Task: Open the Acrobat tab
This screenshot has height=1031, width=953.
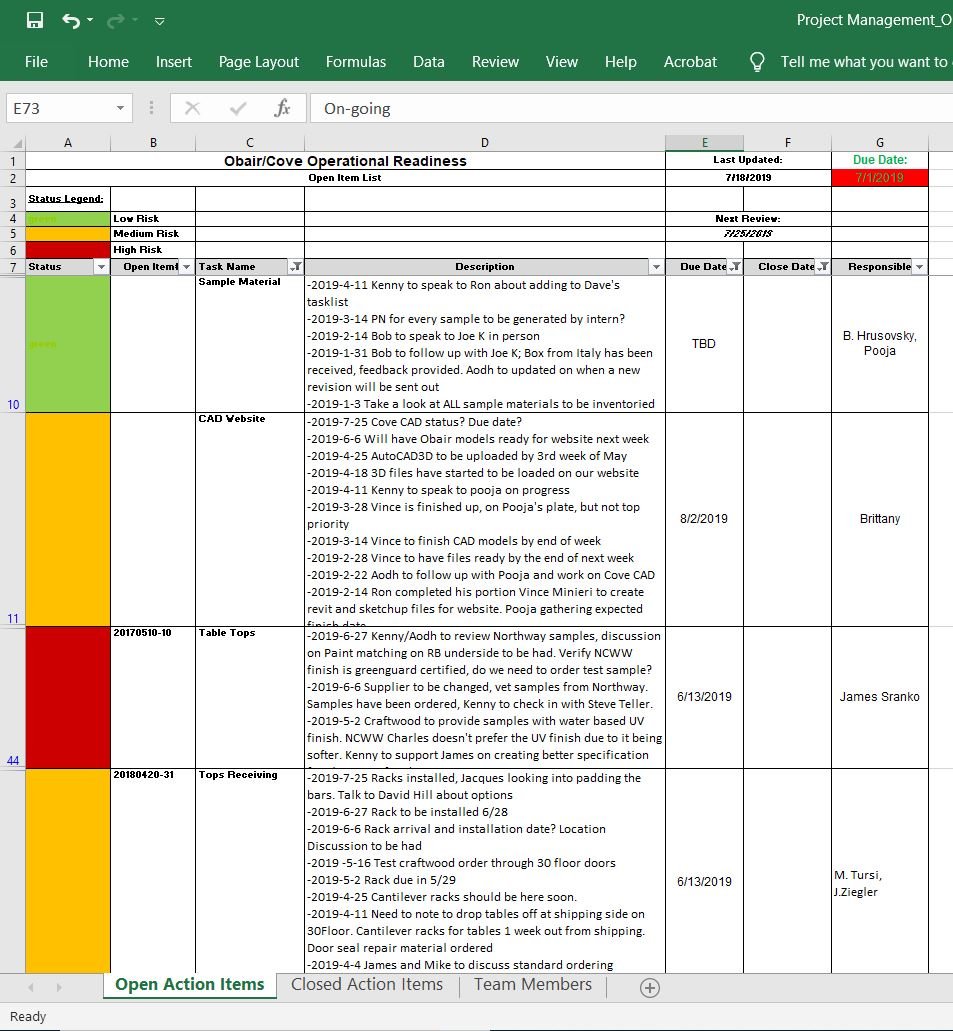Action: [x=690, y=62]
